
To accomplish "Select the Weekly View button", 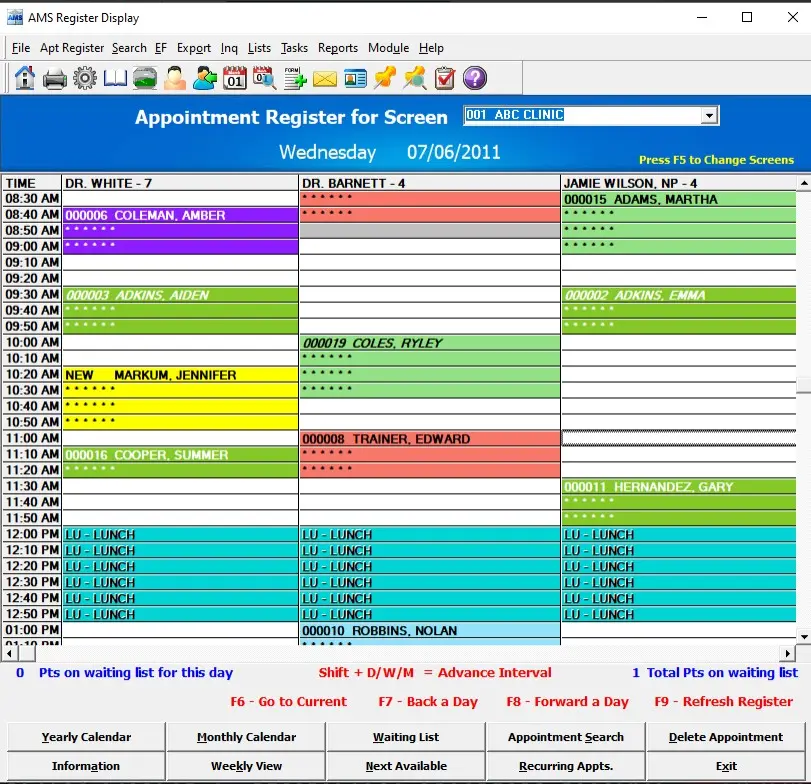I will [x=245, y=767].
